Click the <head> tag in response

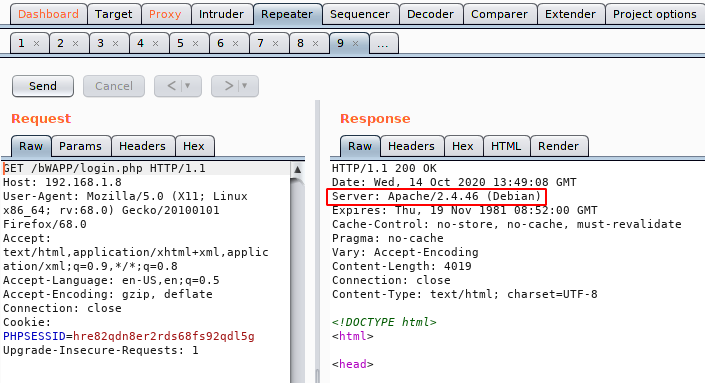click(353, 364)
